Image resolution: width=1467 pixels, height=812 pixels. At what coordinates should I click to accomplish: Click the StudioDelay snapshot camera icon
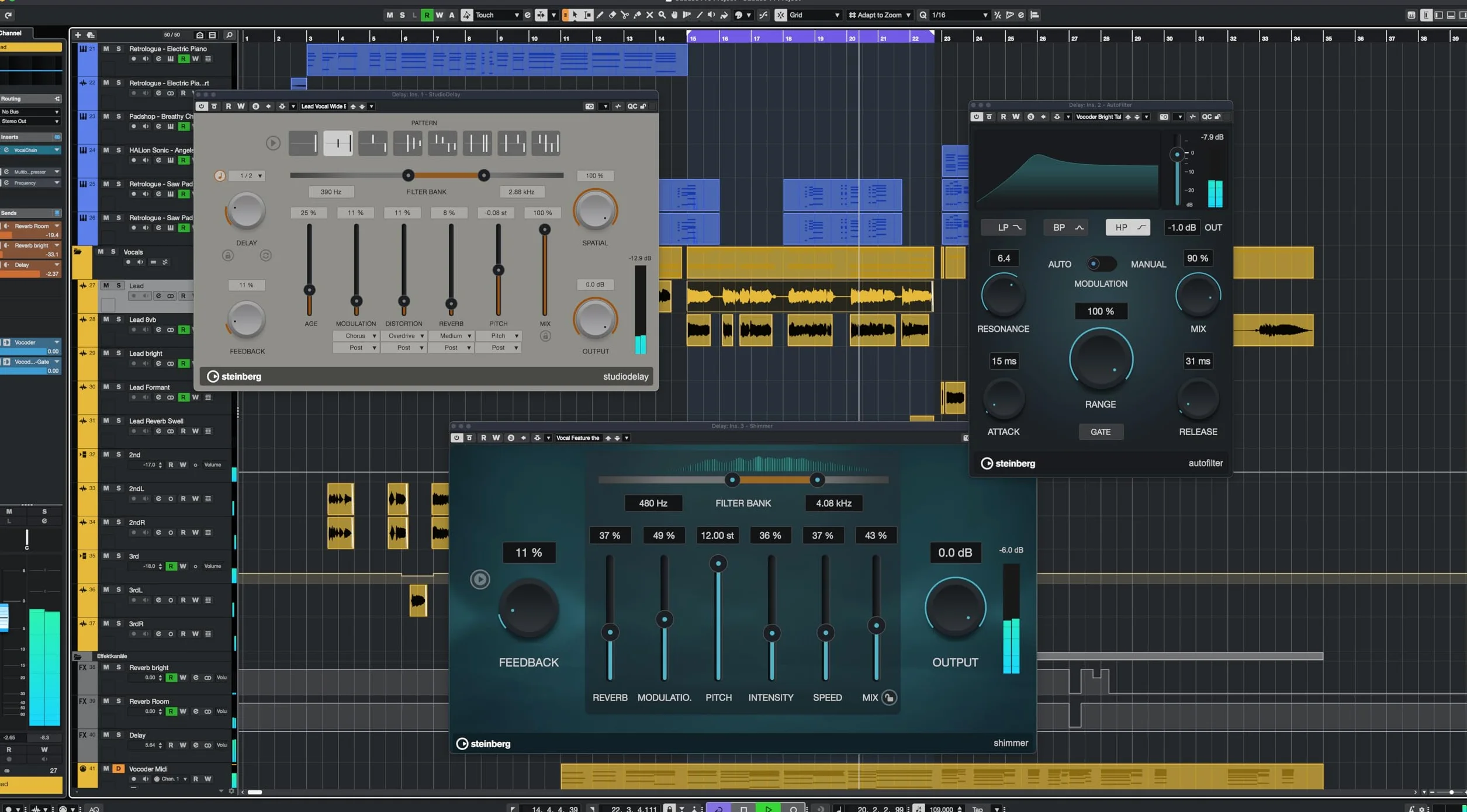pos(589,106)
